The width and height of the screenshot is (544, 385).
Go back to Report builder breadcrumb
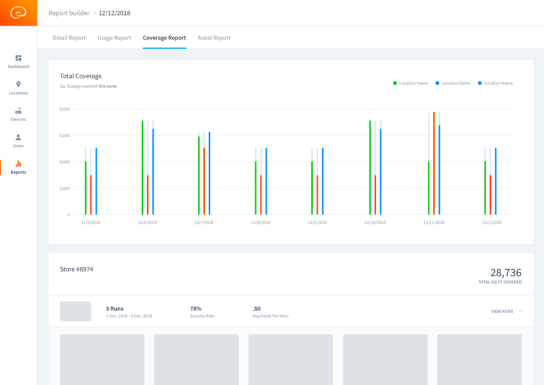(69, 13)
